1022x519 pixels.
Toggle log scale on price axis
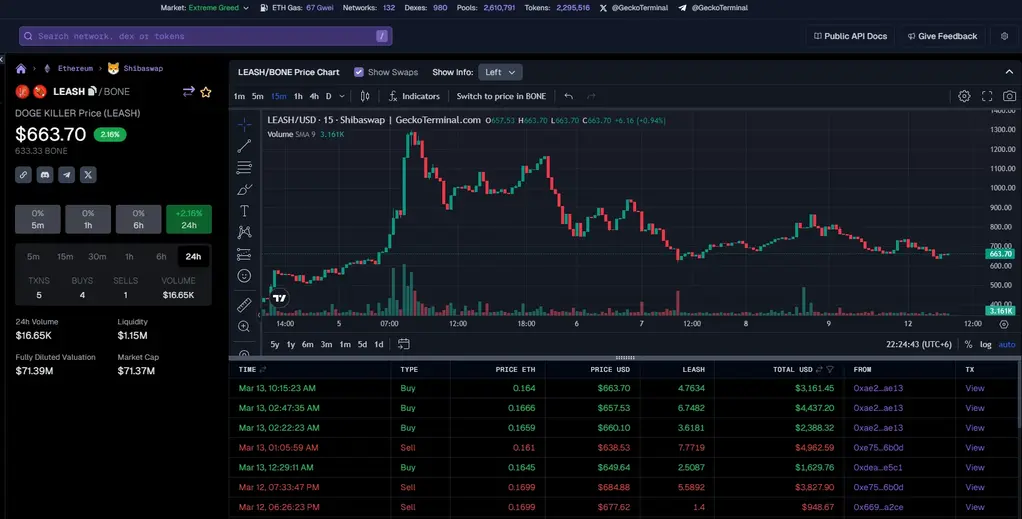pos(986,344)
